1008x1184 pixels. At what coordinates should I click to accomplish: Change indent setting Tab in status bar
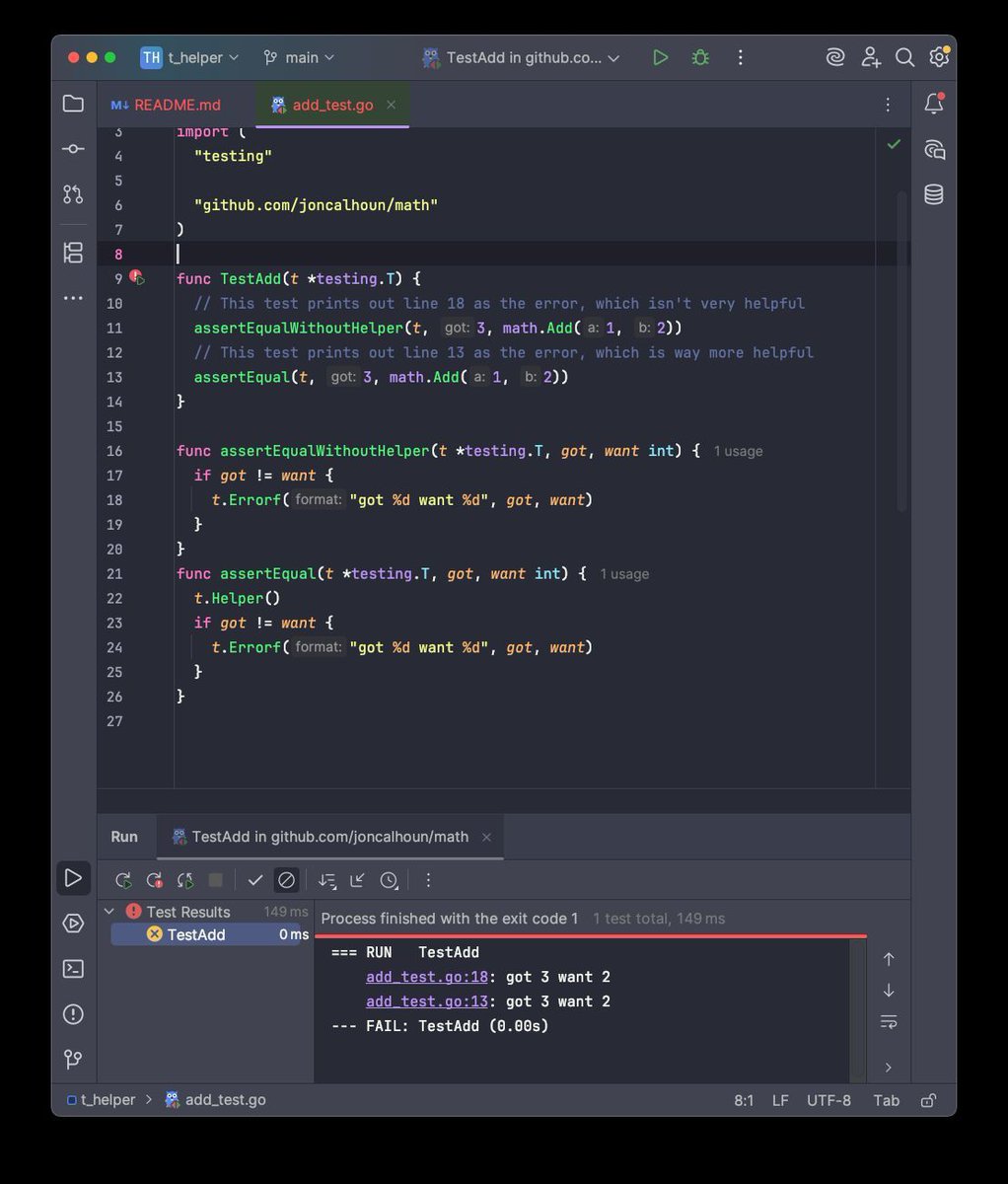pyautogui.click(x=887, y=1100)
